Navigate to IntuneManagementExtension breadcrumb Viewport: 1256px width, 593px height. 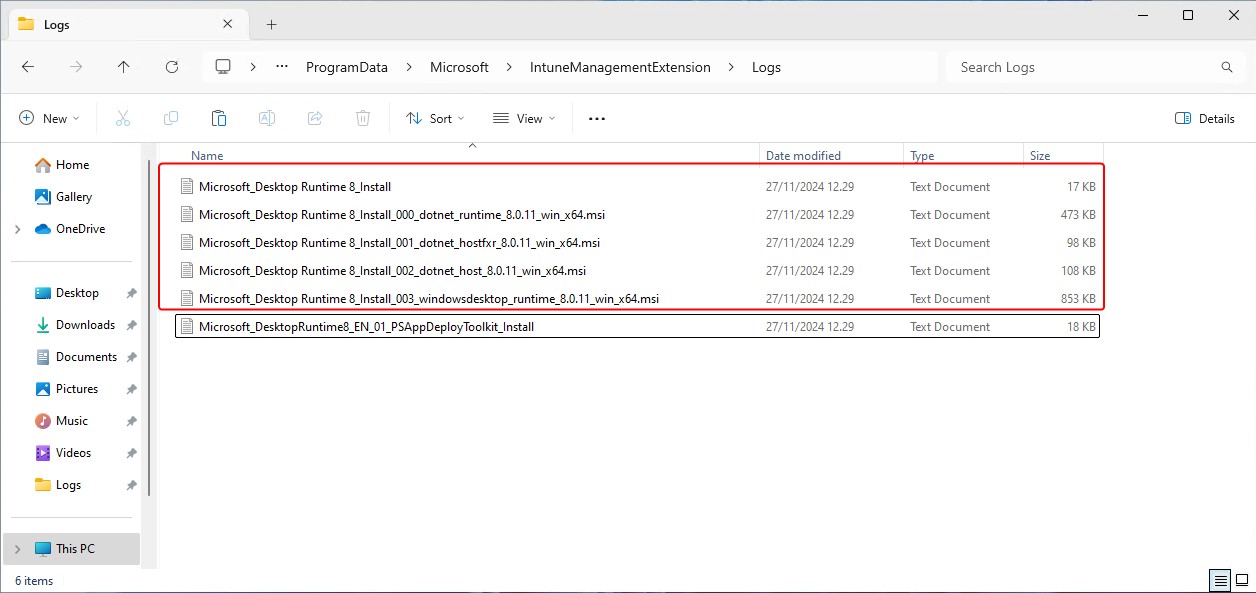[x=620, y=67]
